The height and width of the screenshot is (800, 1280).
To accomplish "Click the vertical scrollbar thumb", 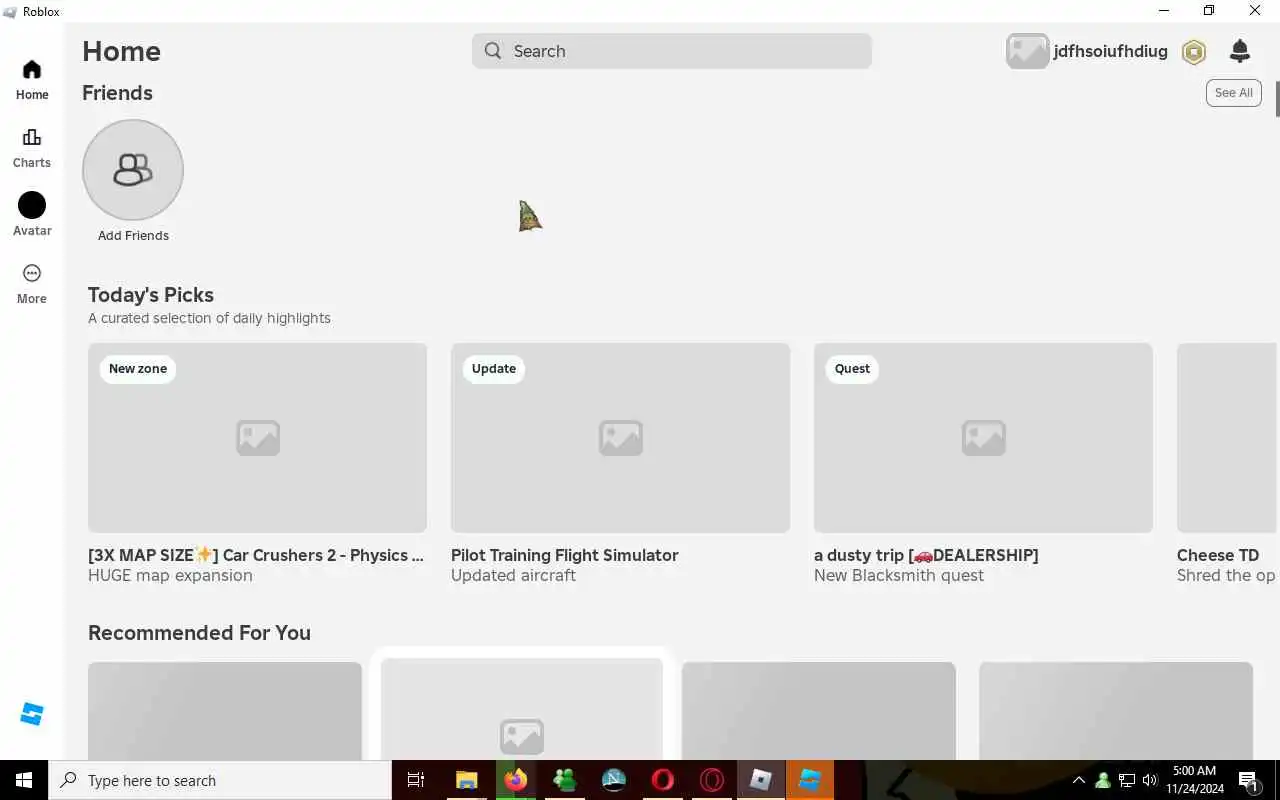I will [1277, 100].
